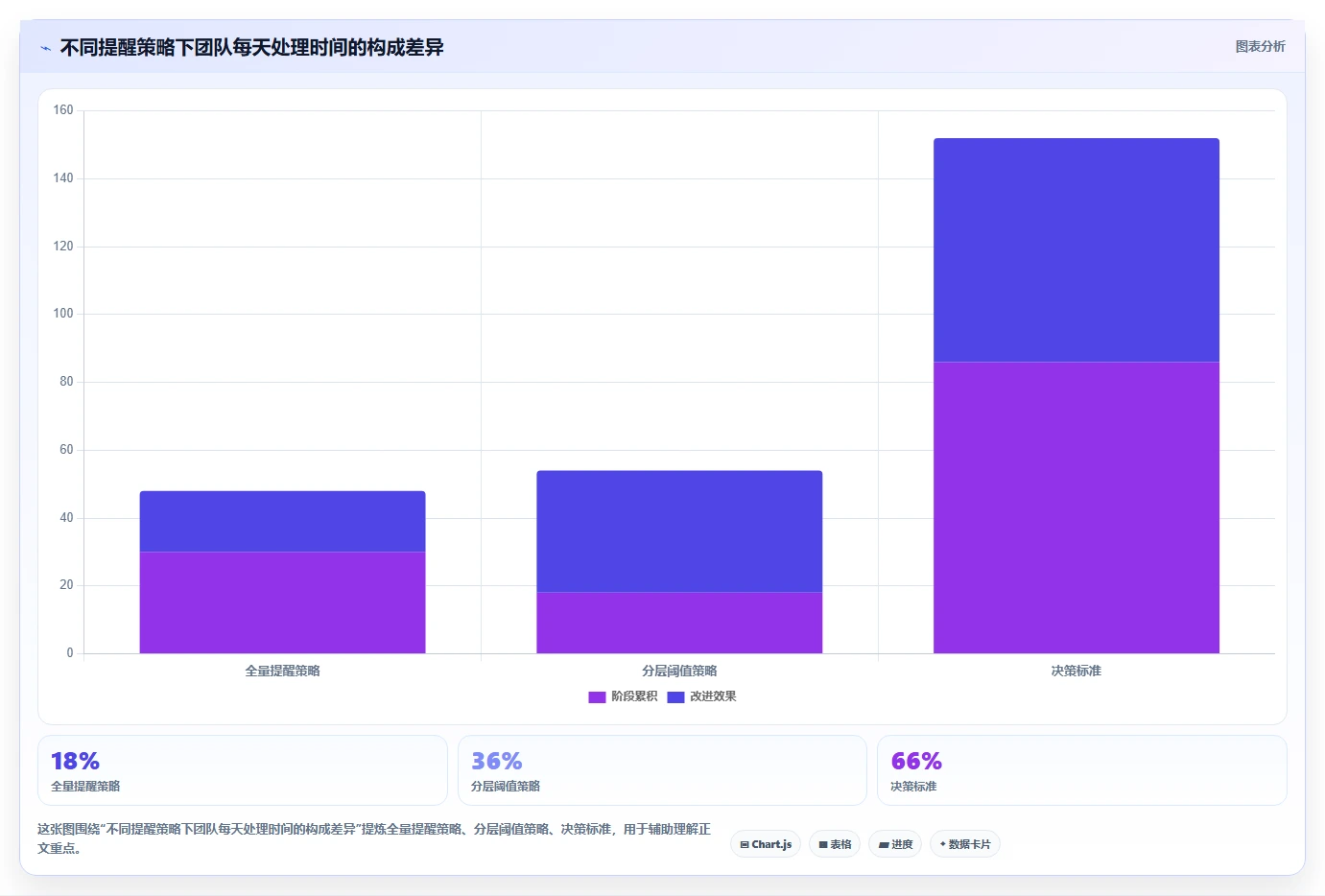Toggle the 阶段累积 legend purple swatch
This screenshot has width=1325, height=896.
coord(597,697)
